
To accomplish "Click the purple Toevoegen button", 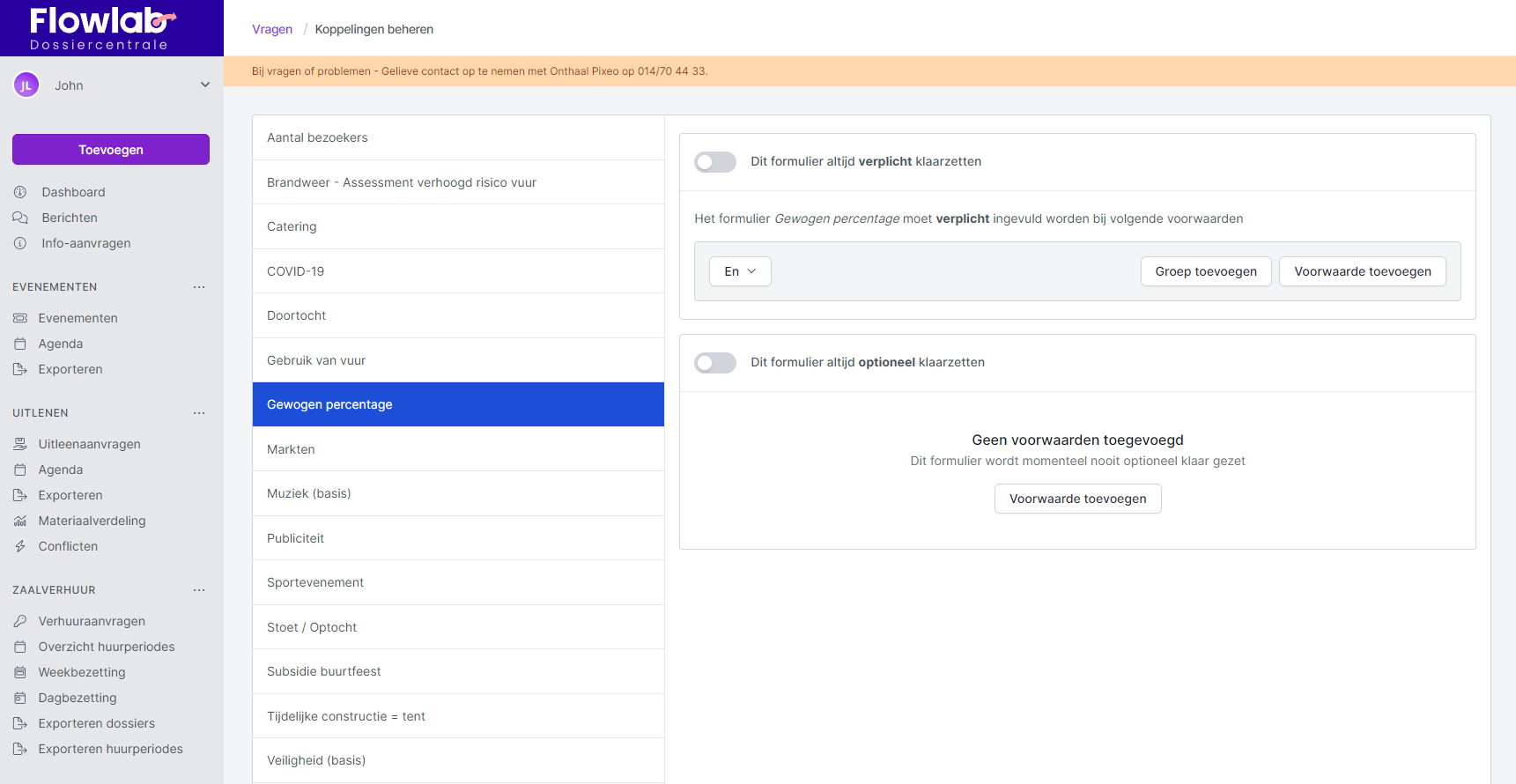I will click(x=111, y=150).
